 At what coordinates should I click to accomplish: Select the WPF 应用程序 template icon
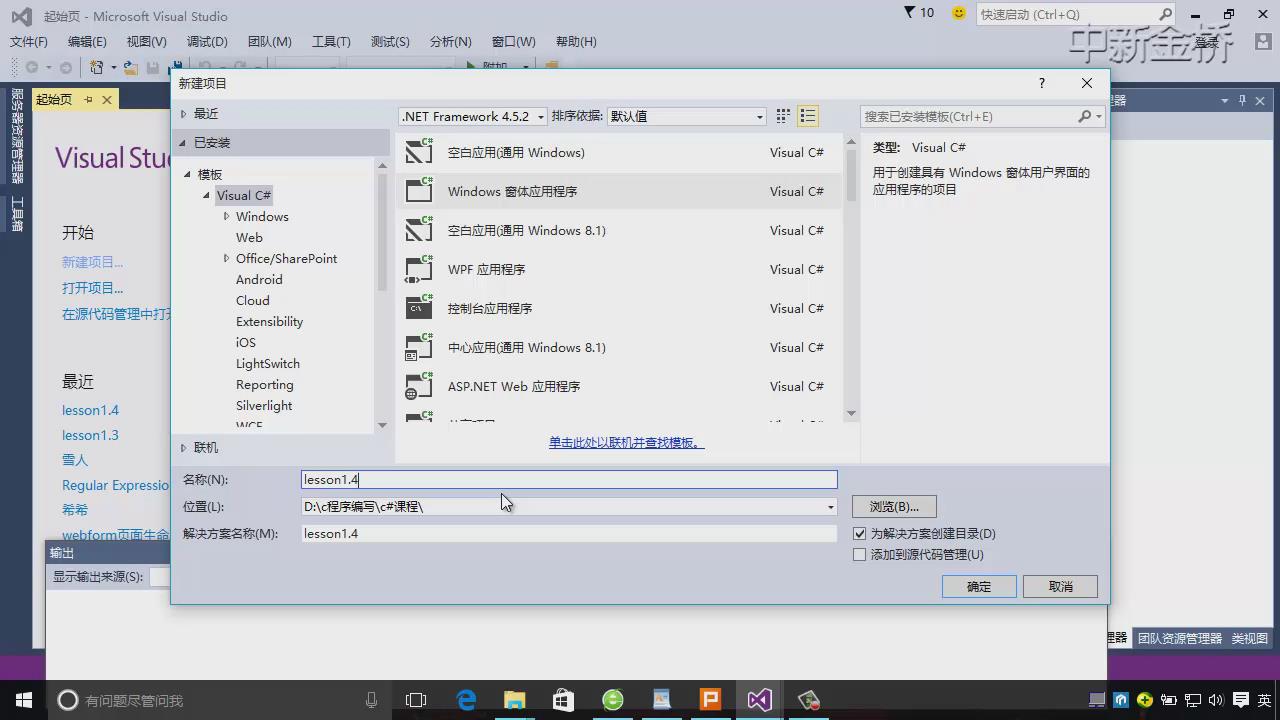click(x=419, y=268)
